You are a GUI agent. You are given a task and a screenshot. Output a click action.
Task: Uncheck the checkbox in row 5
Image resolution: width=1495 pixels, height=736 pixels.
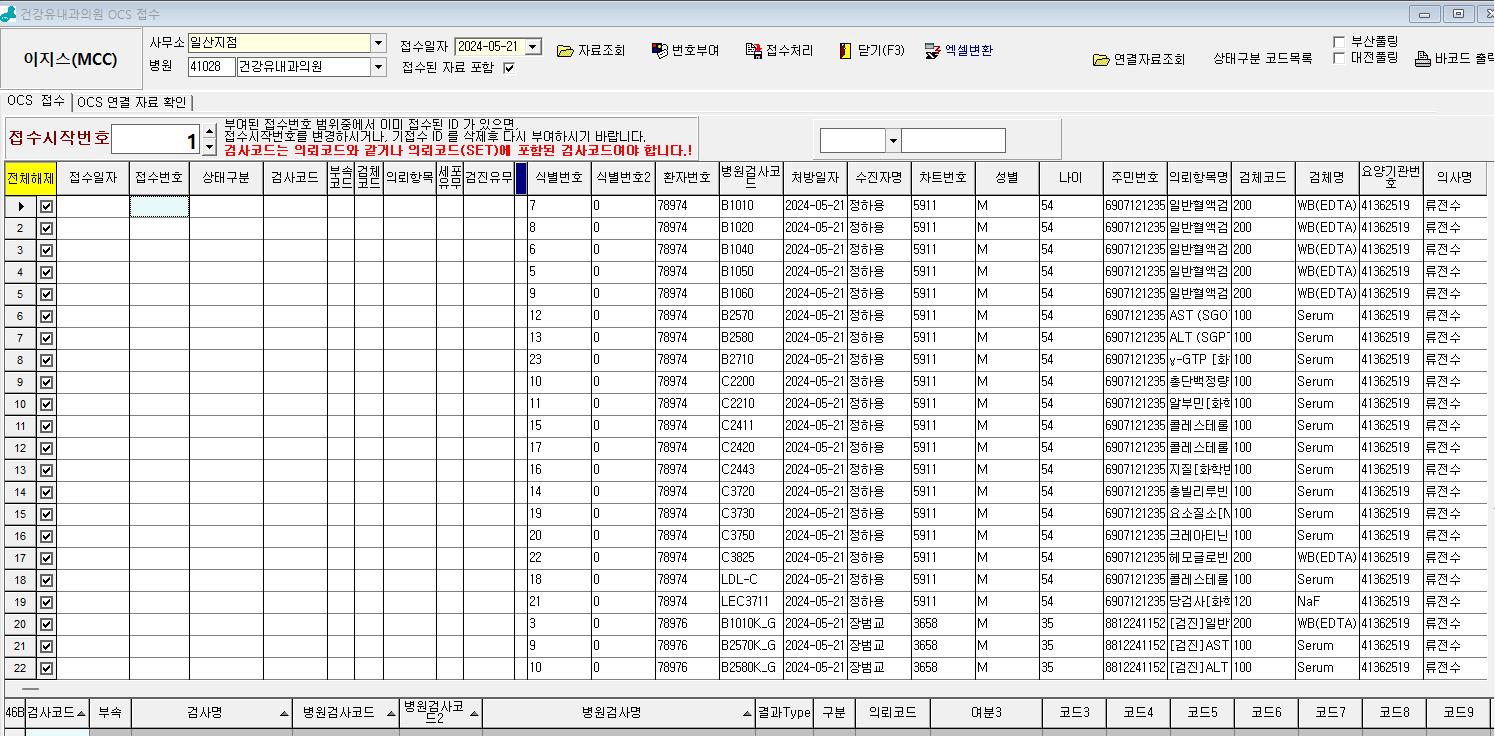46,294
